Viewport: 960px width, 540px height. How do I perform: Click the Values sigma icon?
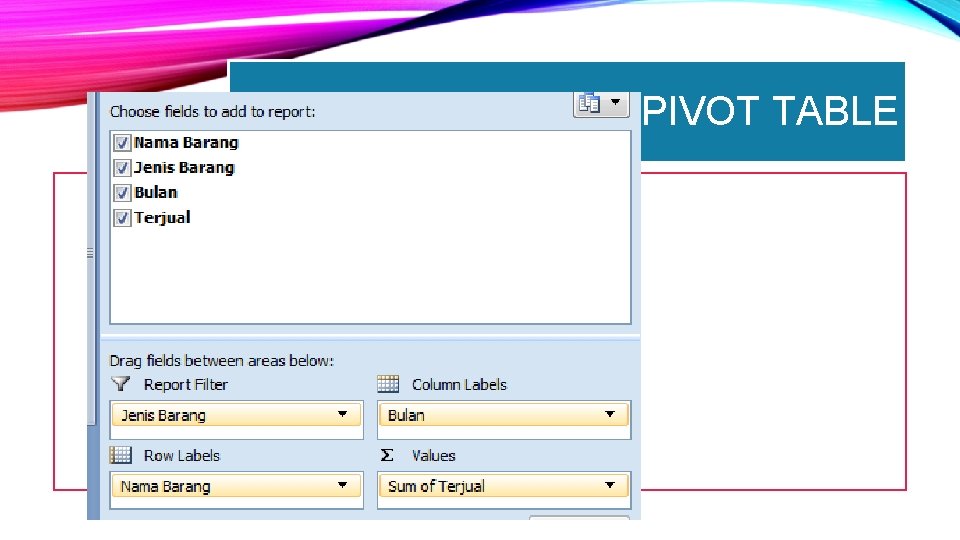[x=387, y=455]
